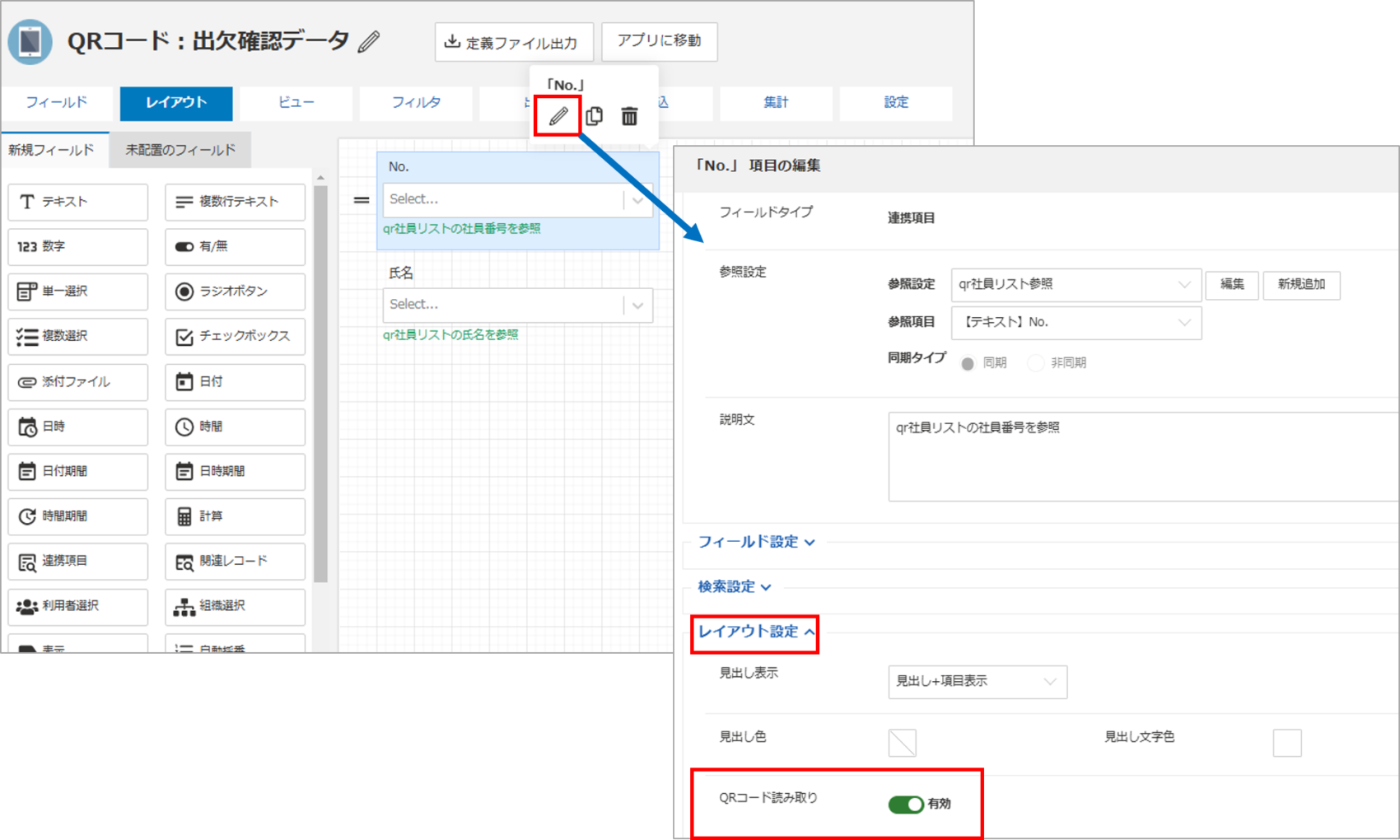Screen dimensions: 1400x840
Task: Open the No. field Select dropdown
Action: [517, 199]
